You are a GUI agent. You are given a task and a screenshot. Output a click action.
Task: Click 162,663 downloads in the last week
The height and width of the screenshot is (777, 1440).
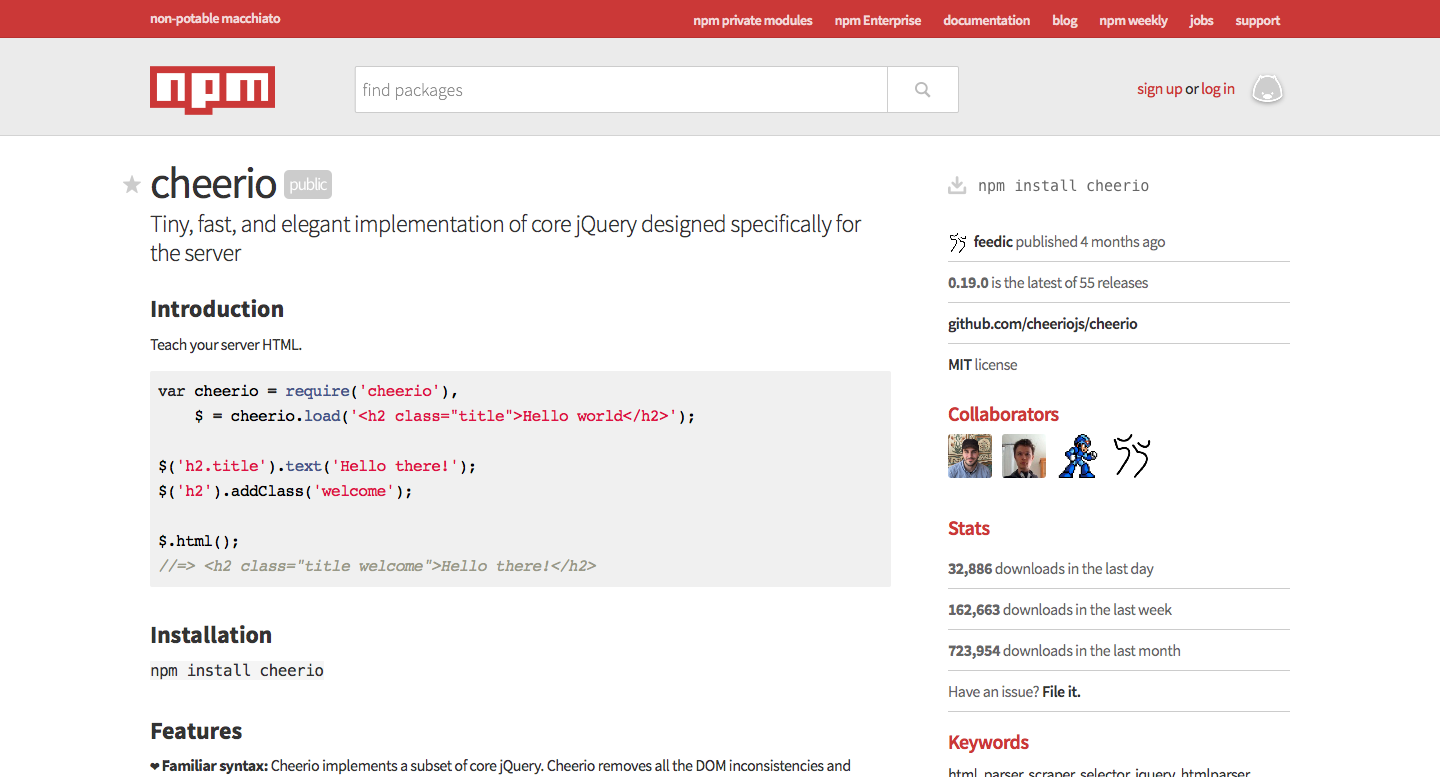coord(1060,610)
